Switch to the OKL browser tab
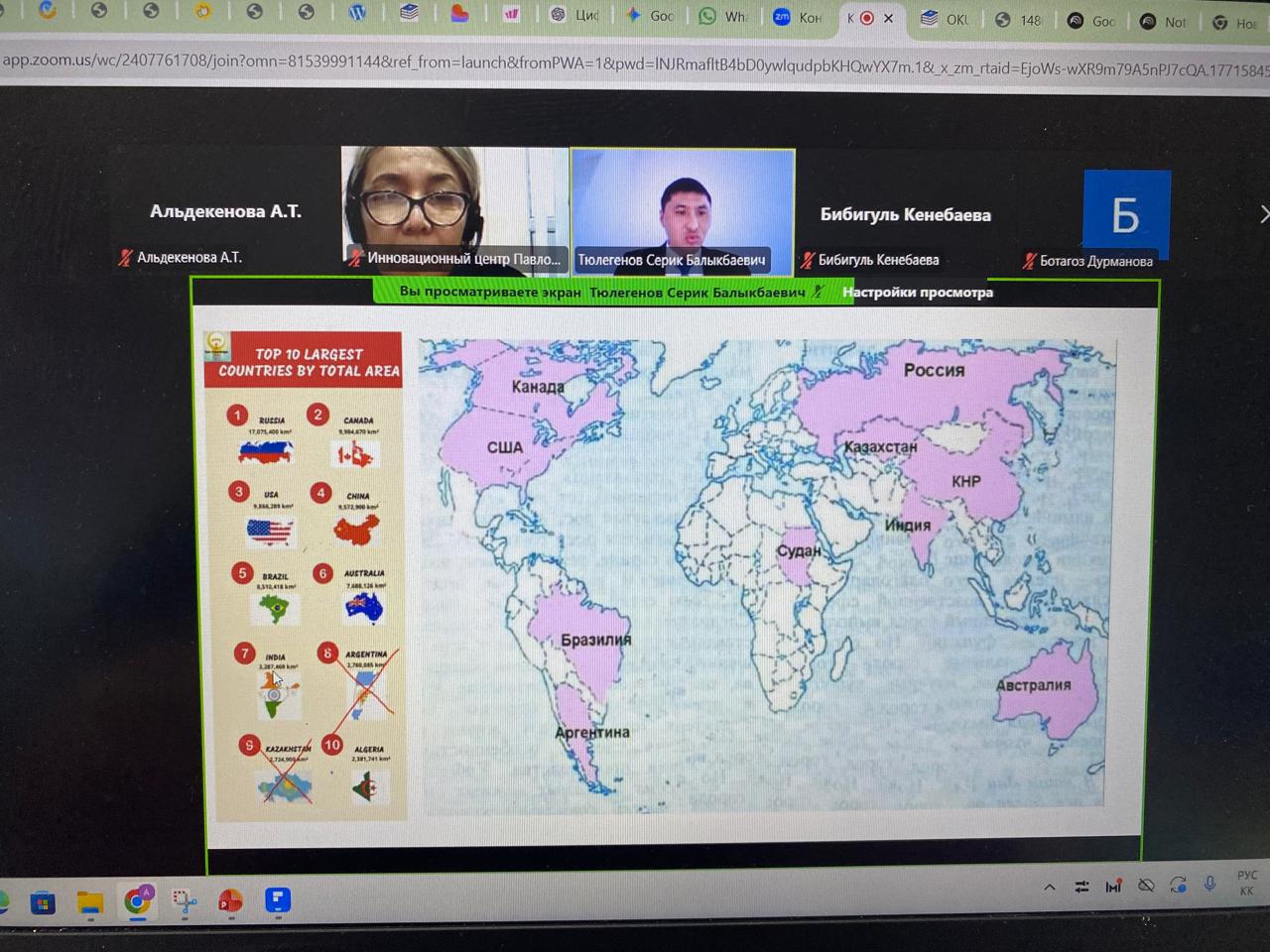 [x=945, y=19]
